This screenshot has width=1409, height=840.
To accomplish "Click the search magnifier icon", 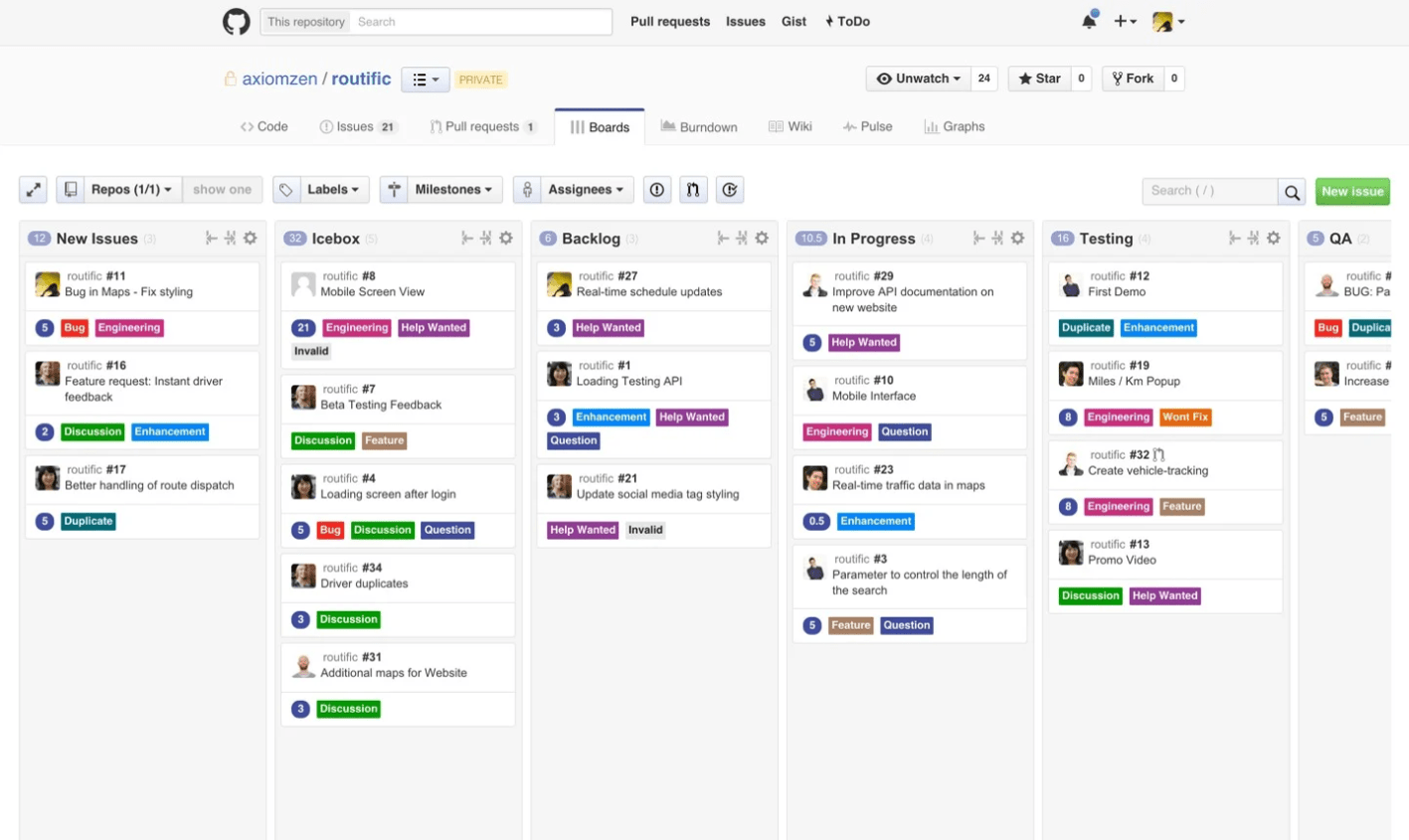I will point(1292,192).
